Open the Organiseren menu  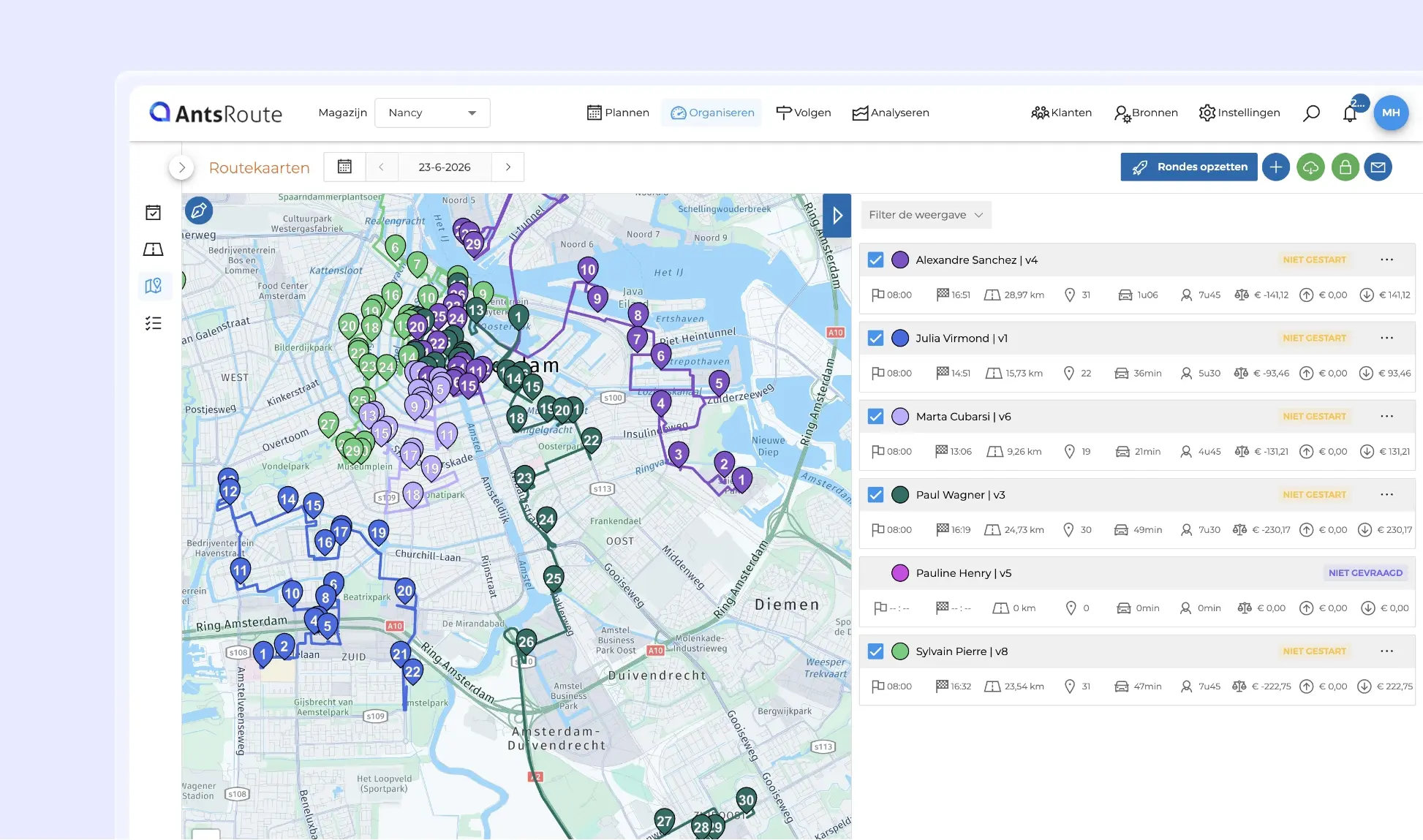[x=712, y=113]
